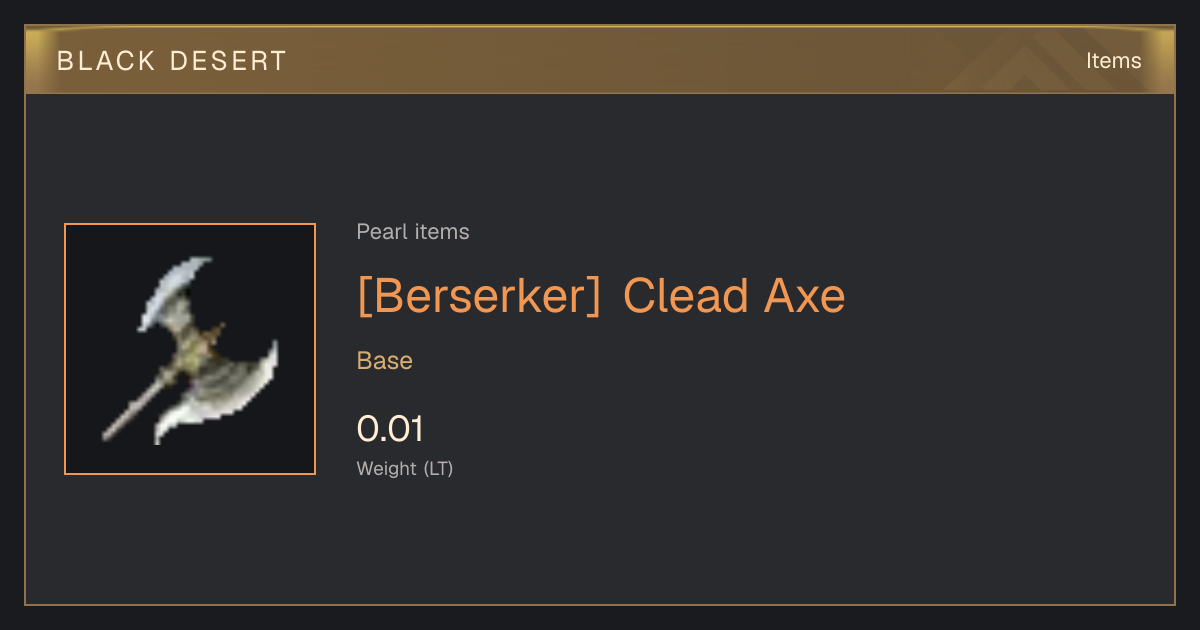Click the Clead Axe item icon

click(190, 349)
